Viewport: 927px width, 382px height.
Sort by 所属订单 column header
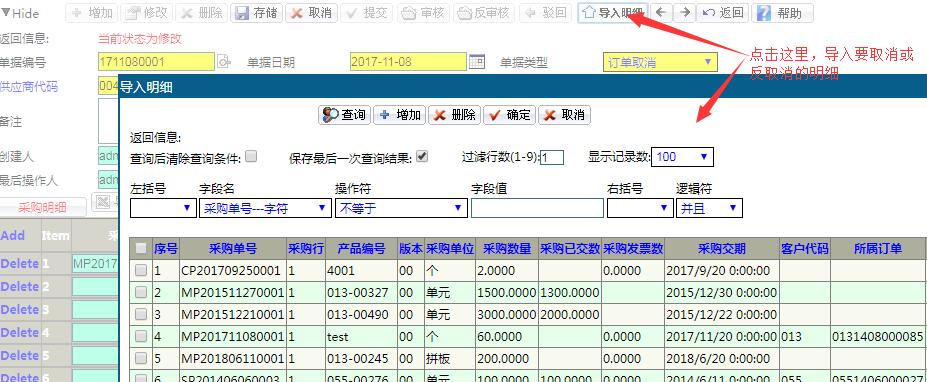(x=878, y=249)
